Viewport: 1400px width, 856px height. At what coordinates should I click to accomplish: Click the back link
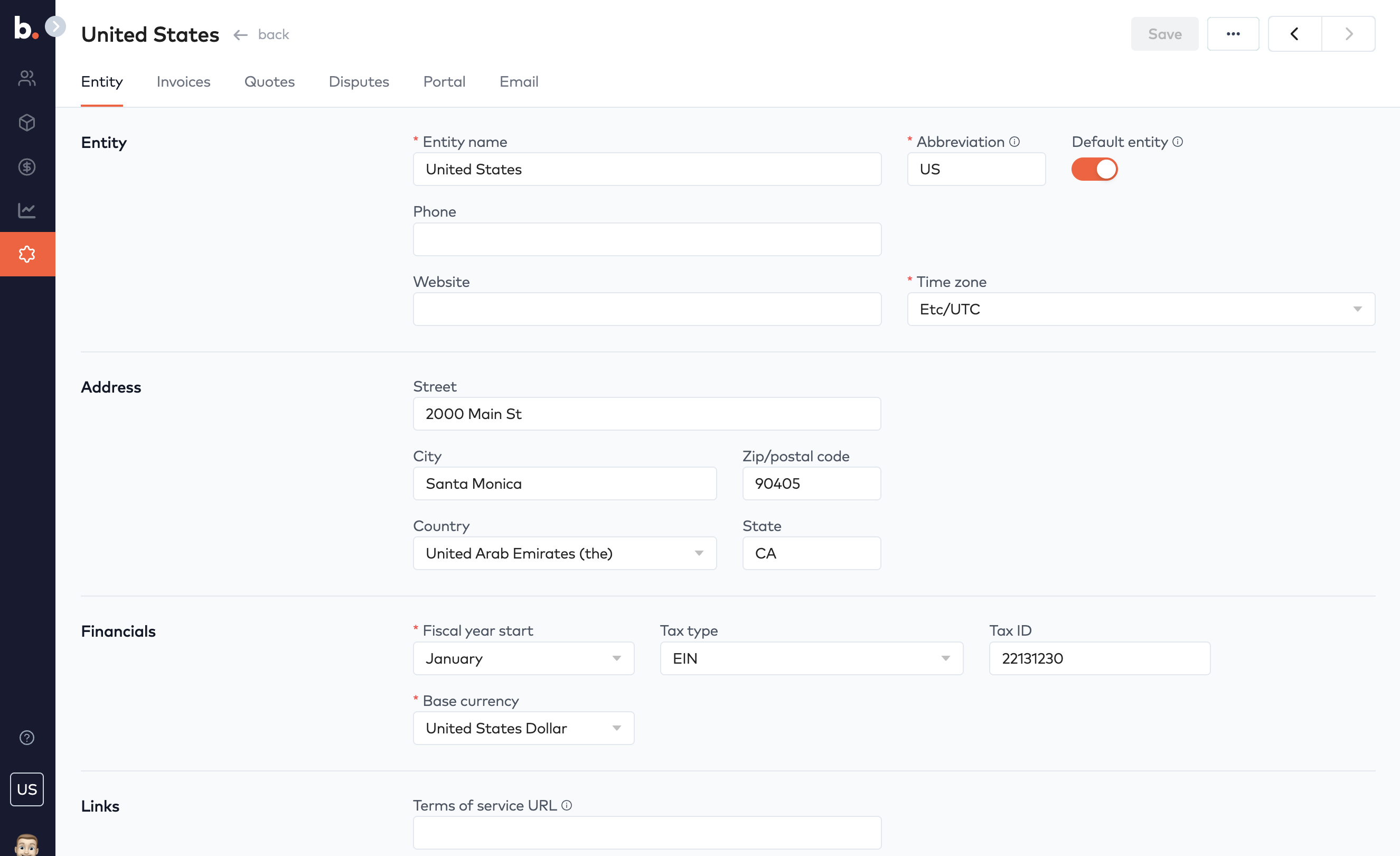pyautogui.click(x=261, y=35)
